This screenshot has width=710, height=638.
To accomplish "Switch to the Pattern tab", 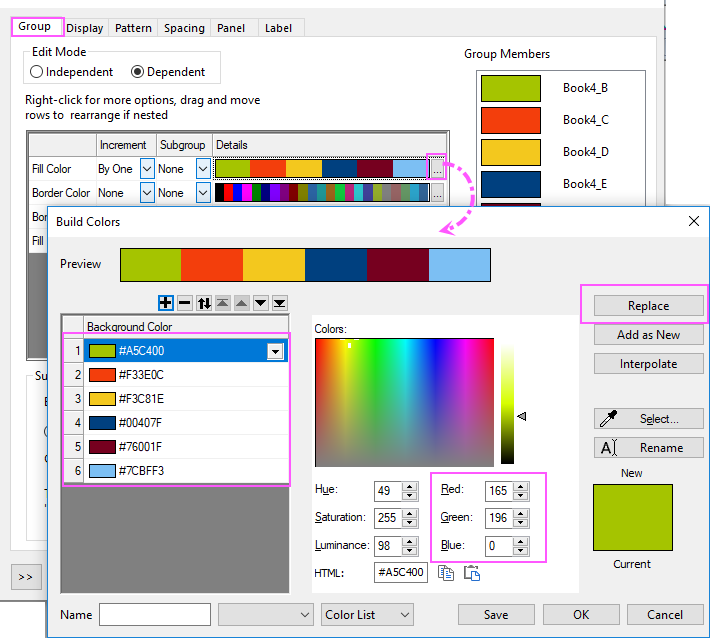I will coord(133,28).
